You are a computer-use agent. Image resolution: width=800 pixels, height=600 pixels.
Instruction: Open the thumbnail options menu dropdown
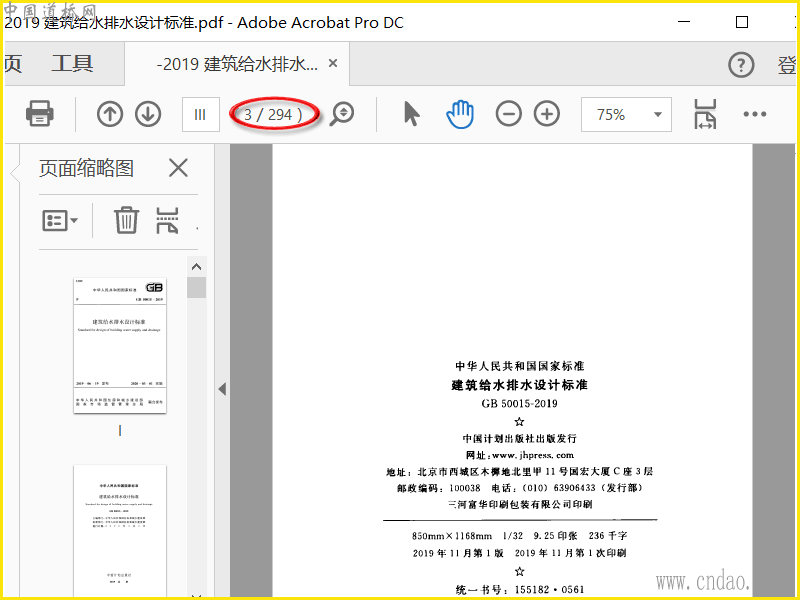60,220
